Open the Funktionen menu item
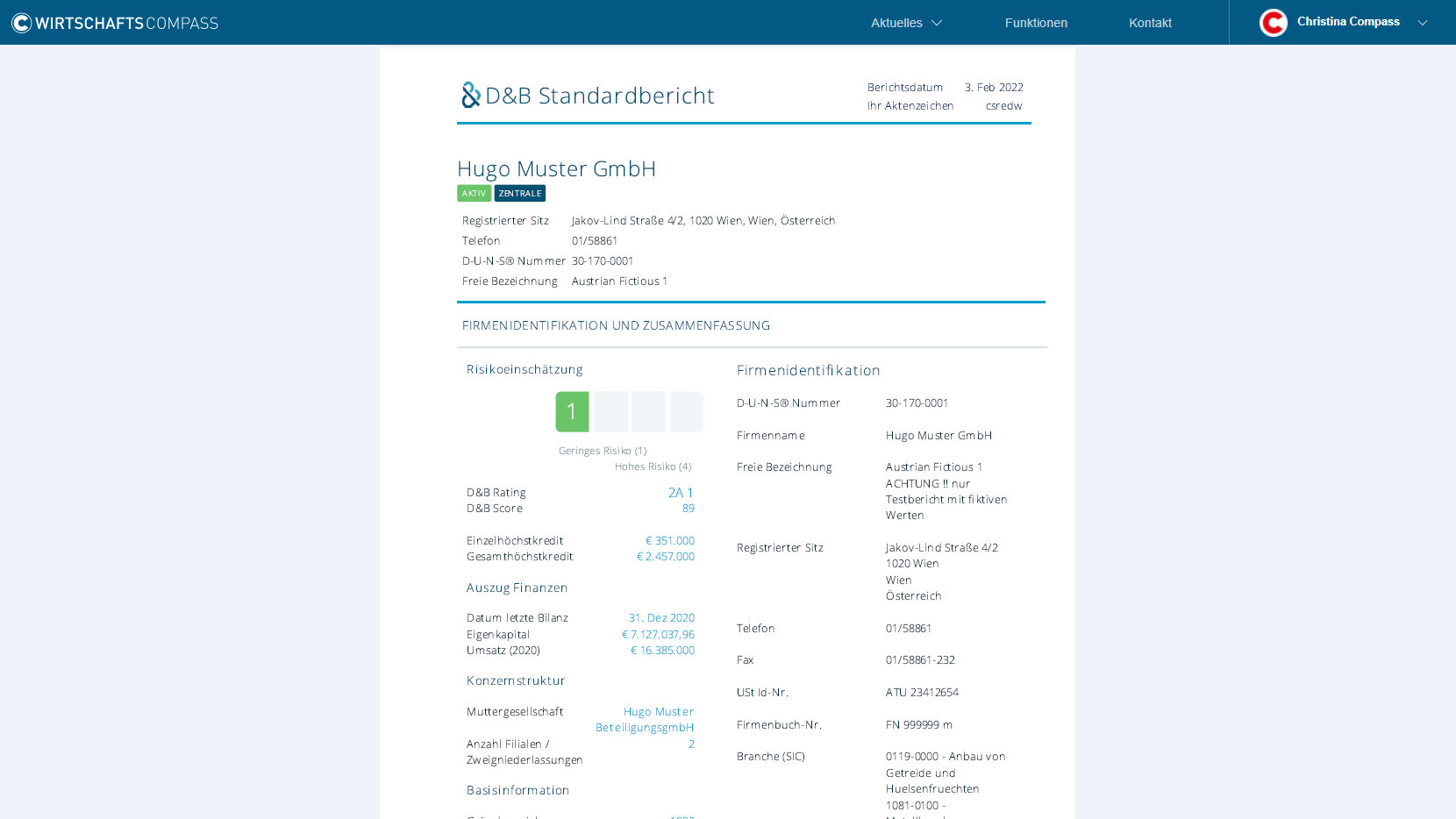 [1036, 23]
